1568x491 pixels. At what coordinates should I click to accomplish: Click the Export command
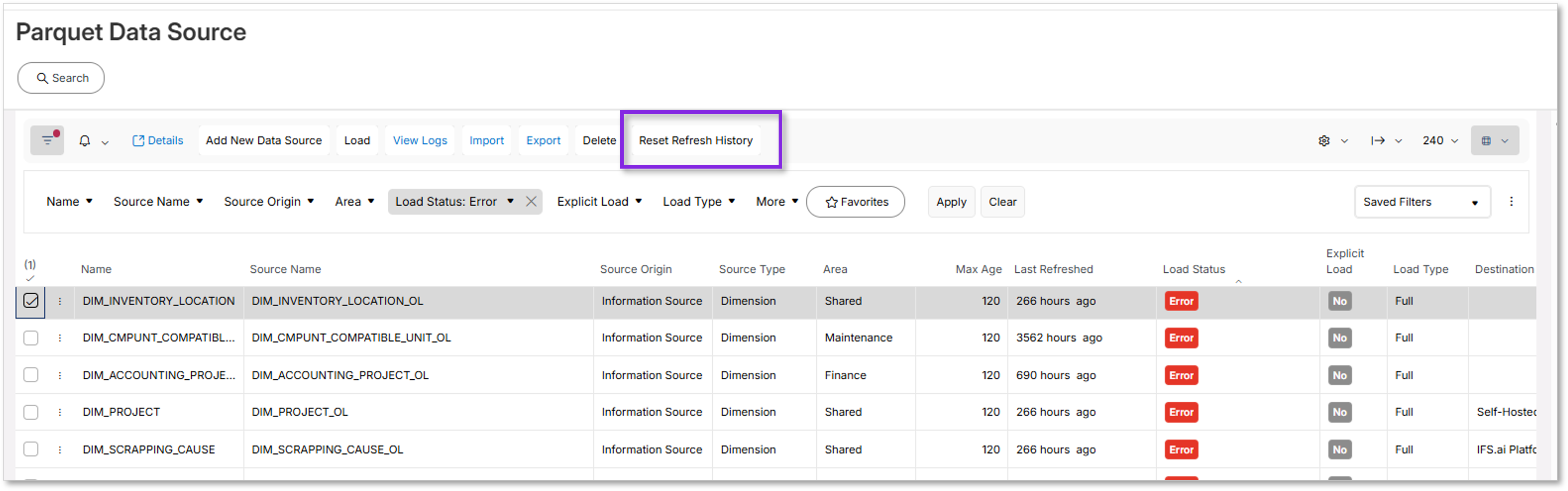point(543,140)
